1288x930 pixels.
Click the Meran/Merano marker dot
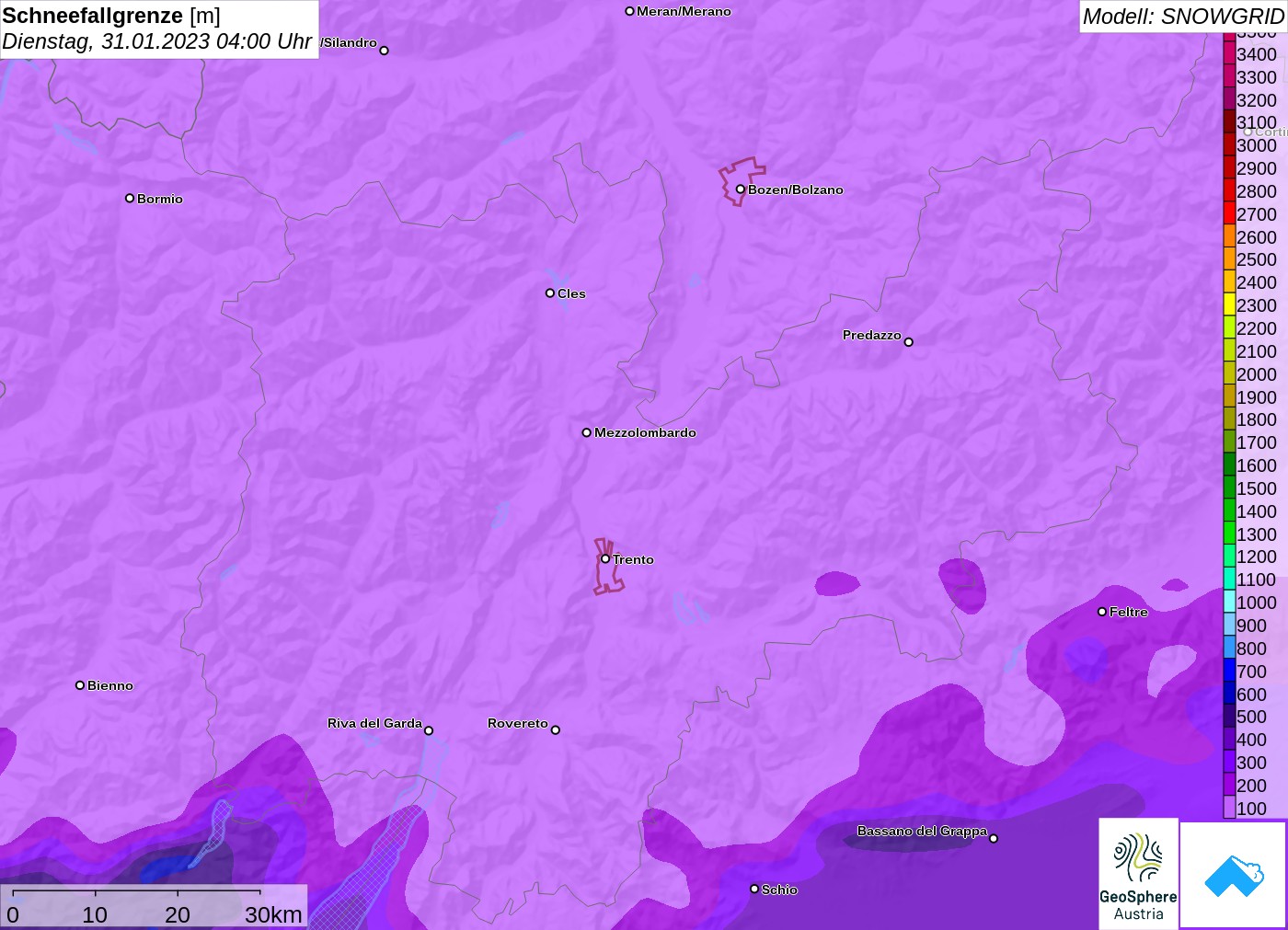629,11
